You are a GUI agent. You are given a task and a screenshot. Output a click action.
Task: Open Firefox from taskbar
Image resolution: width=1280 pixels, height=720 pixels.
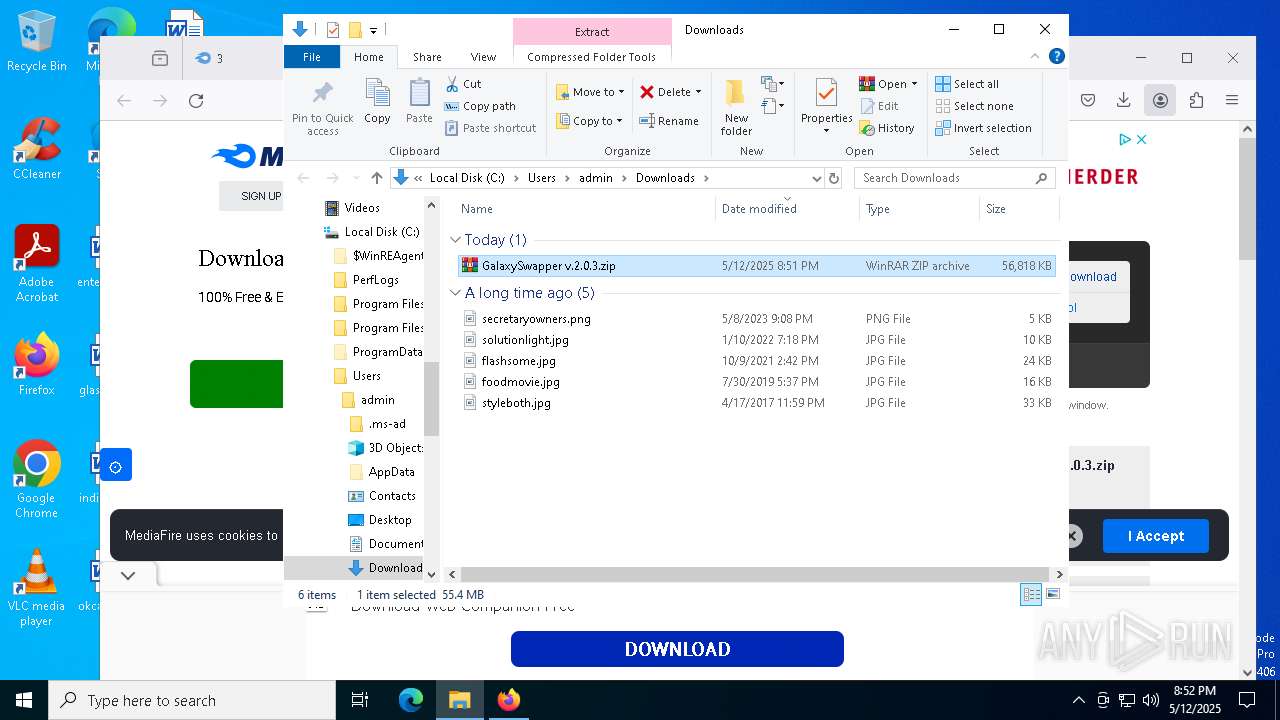click(508, 700)
